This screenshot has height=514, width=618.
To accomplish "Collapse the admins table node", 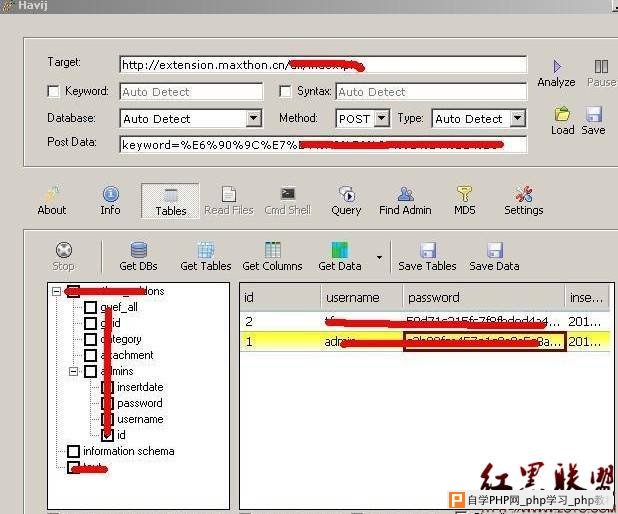I will [x=73, y=371].
